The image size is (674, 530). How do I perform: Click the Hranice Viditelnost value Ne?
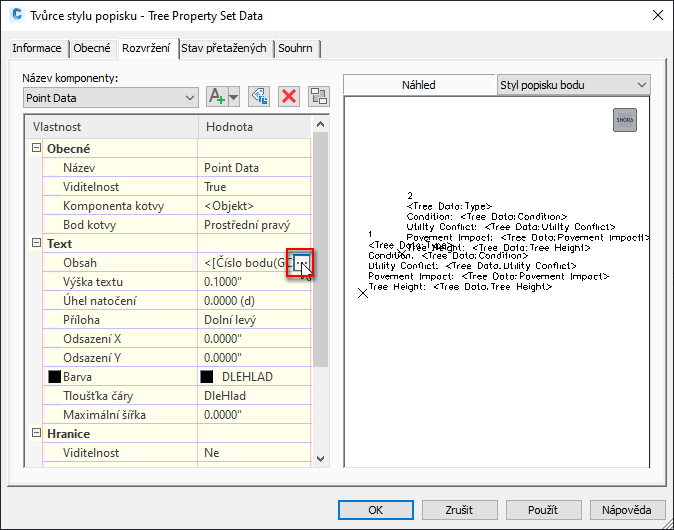[254, 452]
